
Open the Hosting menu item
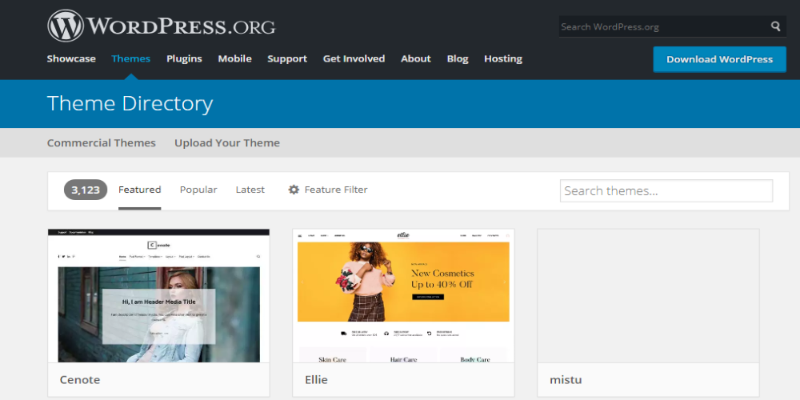coord(503,59)
